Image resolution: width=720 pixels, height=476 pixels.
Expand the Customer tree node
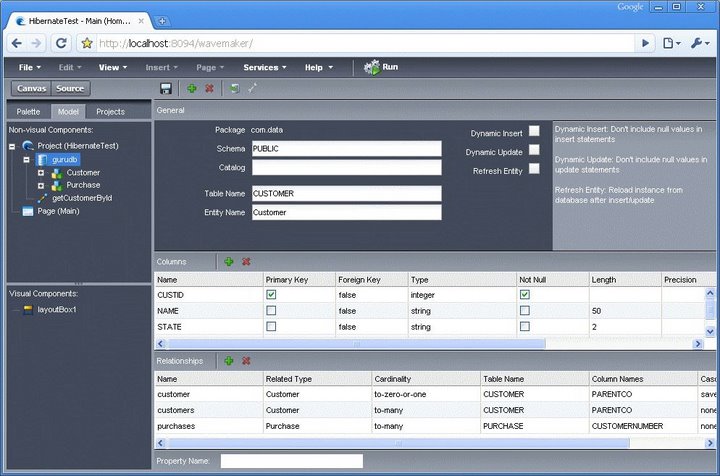click(41, 173)
